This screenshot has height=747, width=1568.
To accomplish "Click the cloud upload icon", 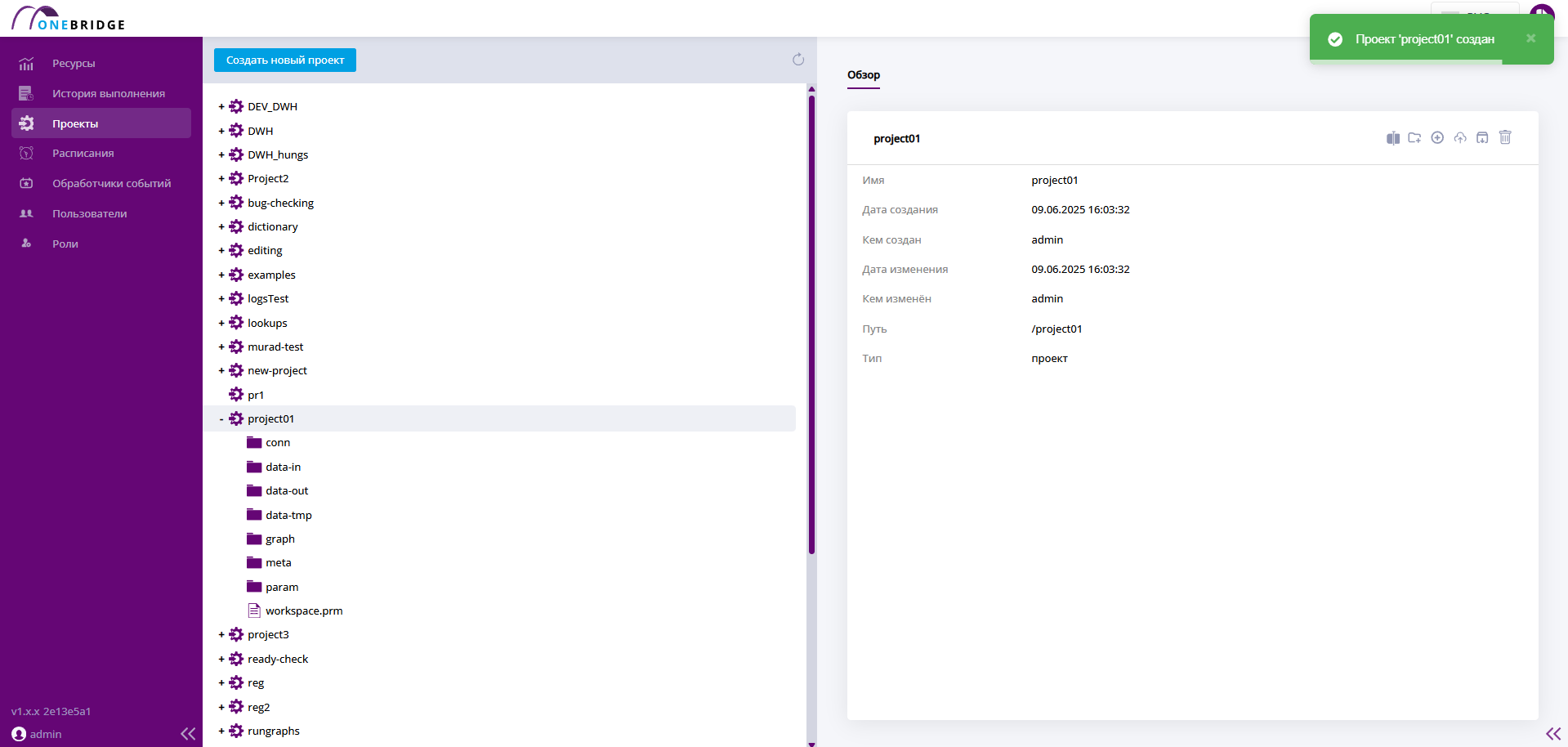I will pyautogui.click(x=1460, y=137).
